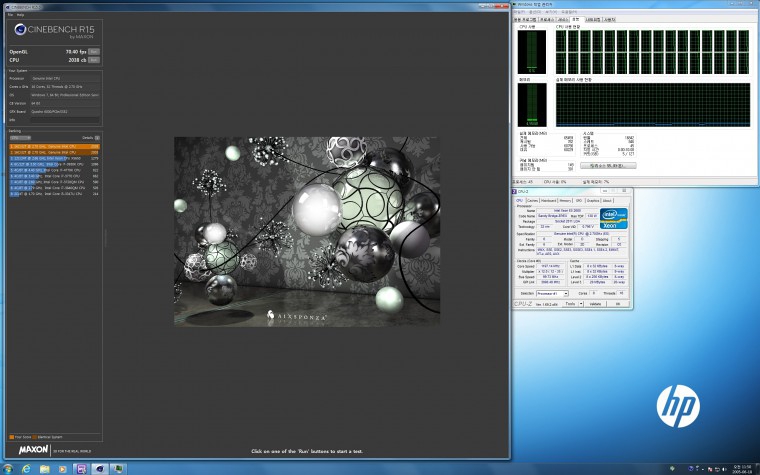Click the Intel Xeon logo in CPU-Z

[x=614, y=219]
